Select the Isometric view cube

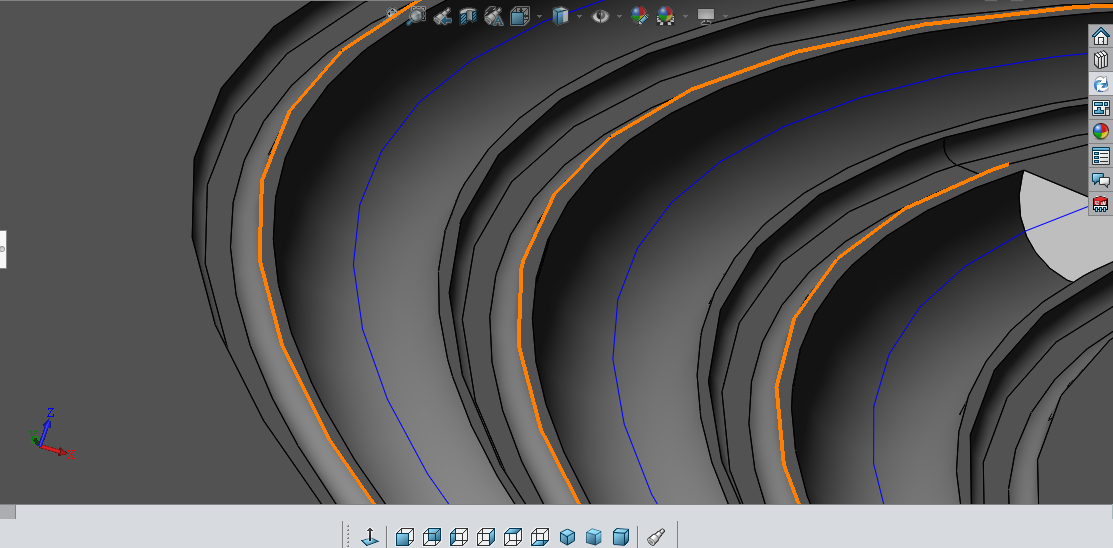(567, 537)
